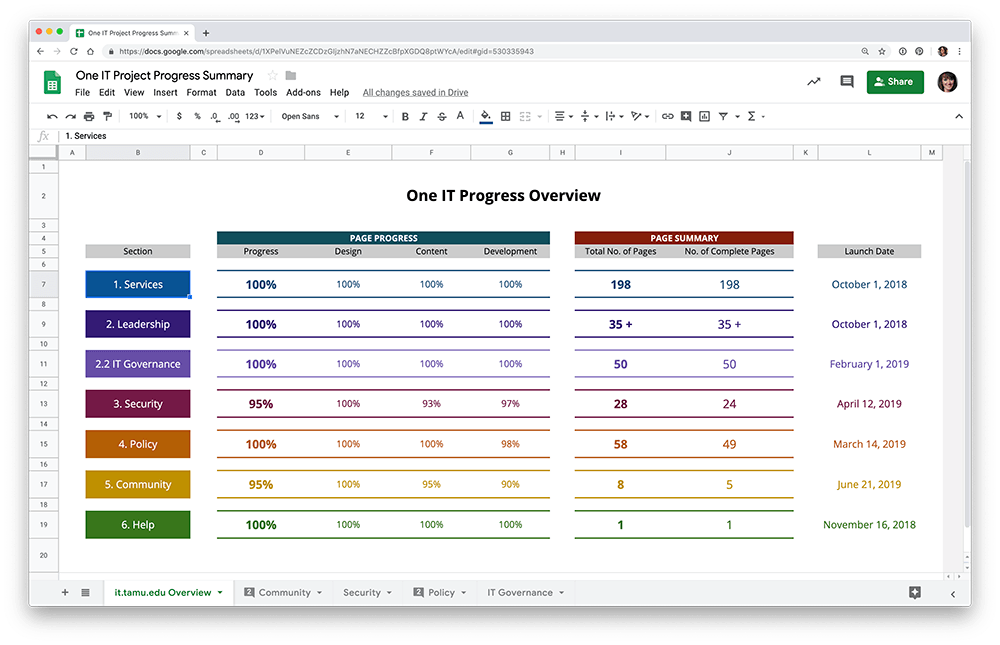Insert a chart
The height and width of the screenshot is (645, 1000).
[x=705, y=116]
